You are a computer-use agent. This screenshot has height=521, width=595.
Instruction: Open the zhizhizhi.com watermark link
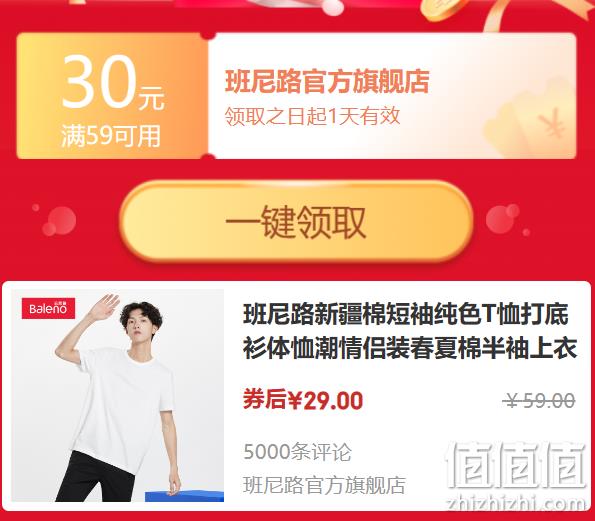click(x=515, y=503)
